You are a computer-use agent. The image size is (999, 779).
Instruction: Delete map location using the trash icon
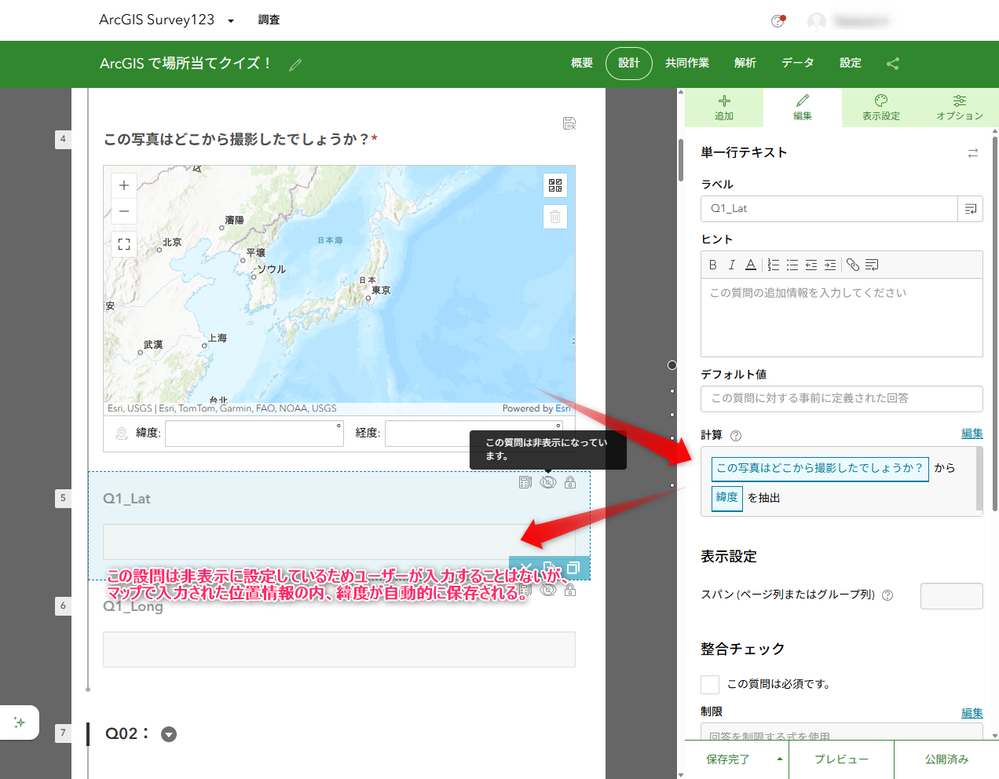click(x=555, y=216)
